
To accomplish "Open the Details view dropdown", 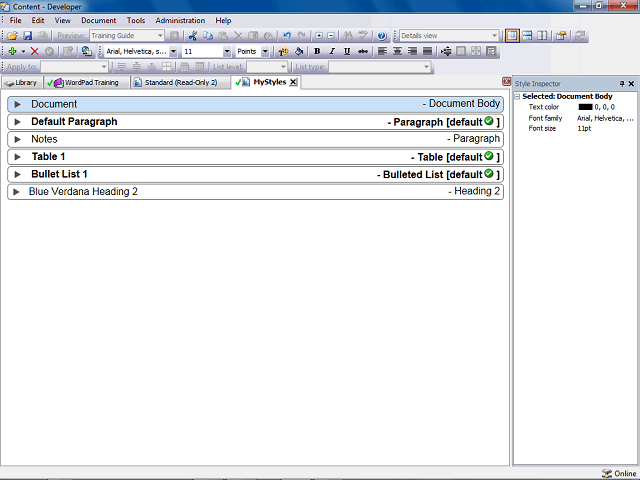I will (494, 36).
